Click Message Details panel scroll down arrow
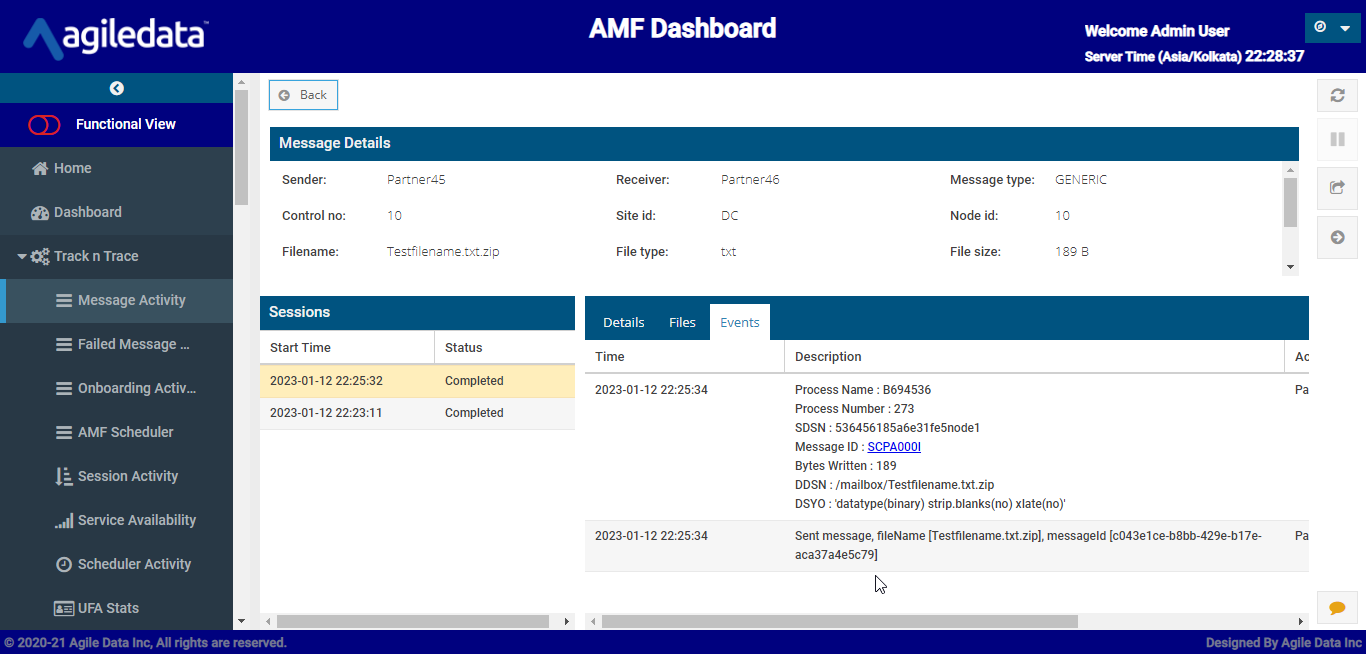The image size is (1366, 654). (x=1290, y=267)
